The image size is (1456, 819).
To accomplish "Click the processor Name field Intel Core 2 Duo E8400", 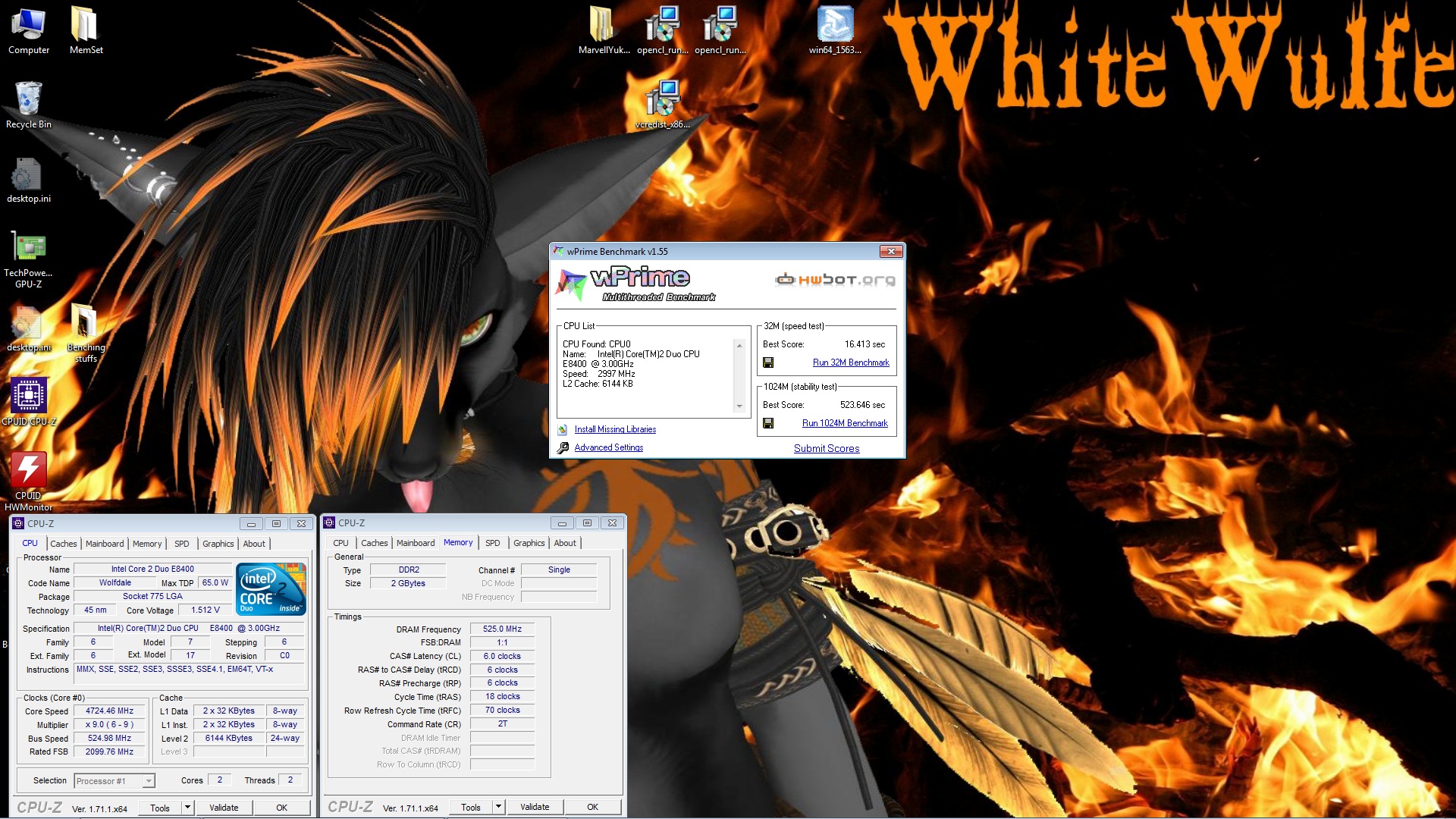I will point(152,569).
